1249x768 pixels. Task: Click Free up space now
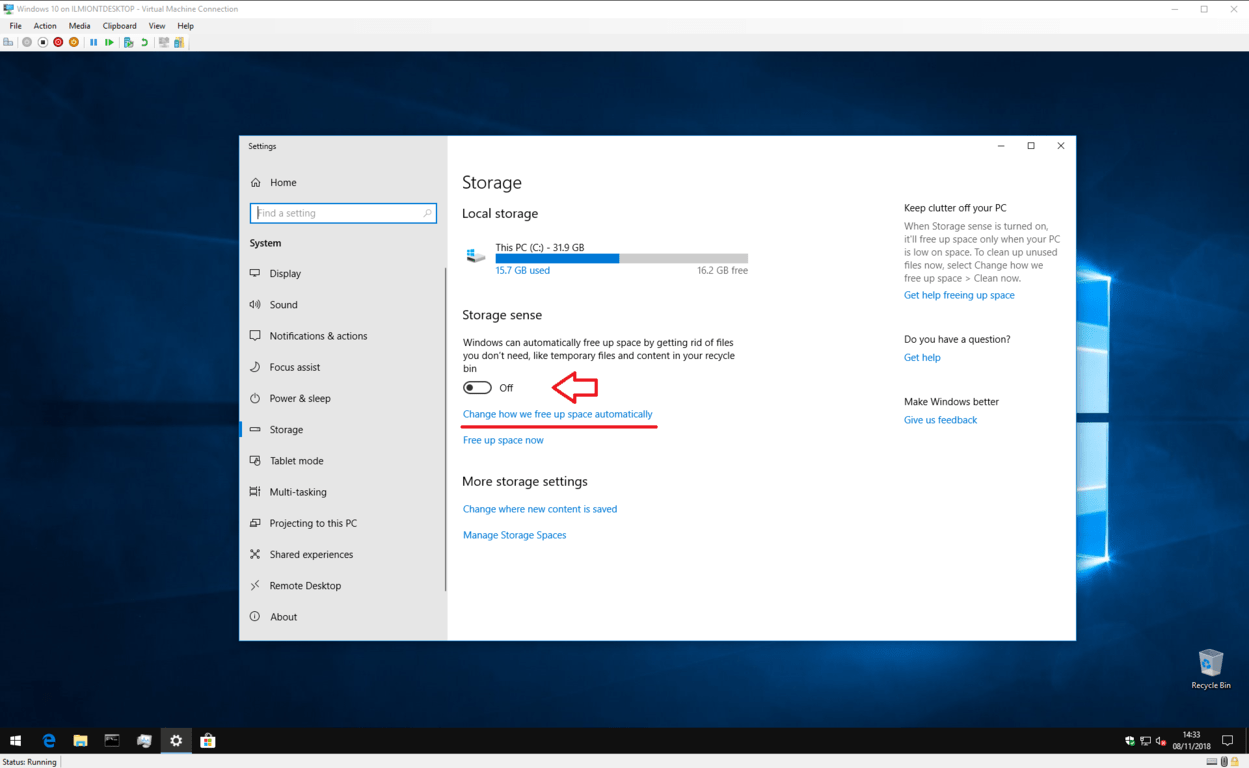click(503, 439)
